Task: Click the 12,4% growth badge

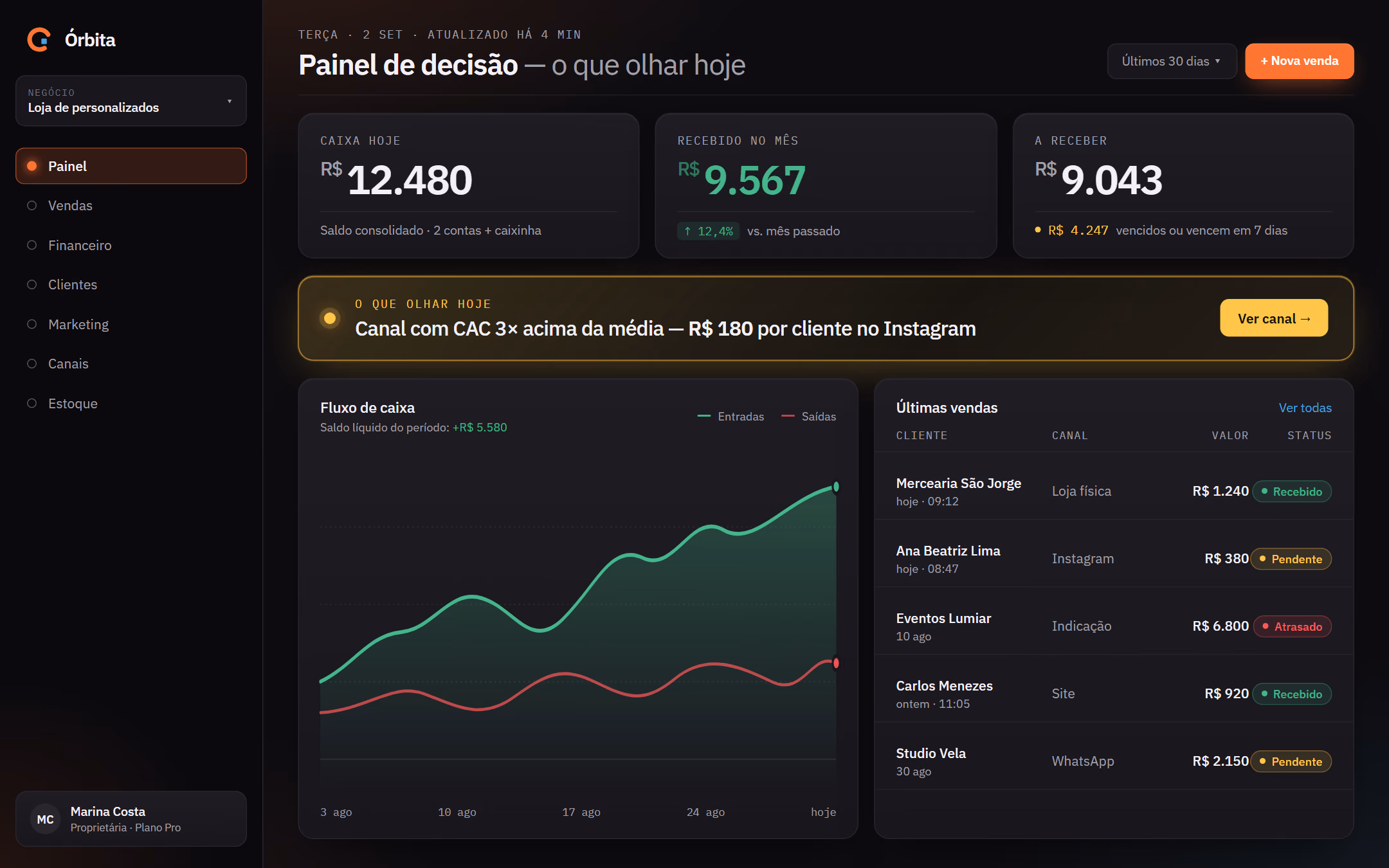Action: (x=708, y=231)
